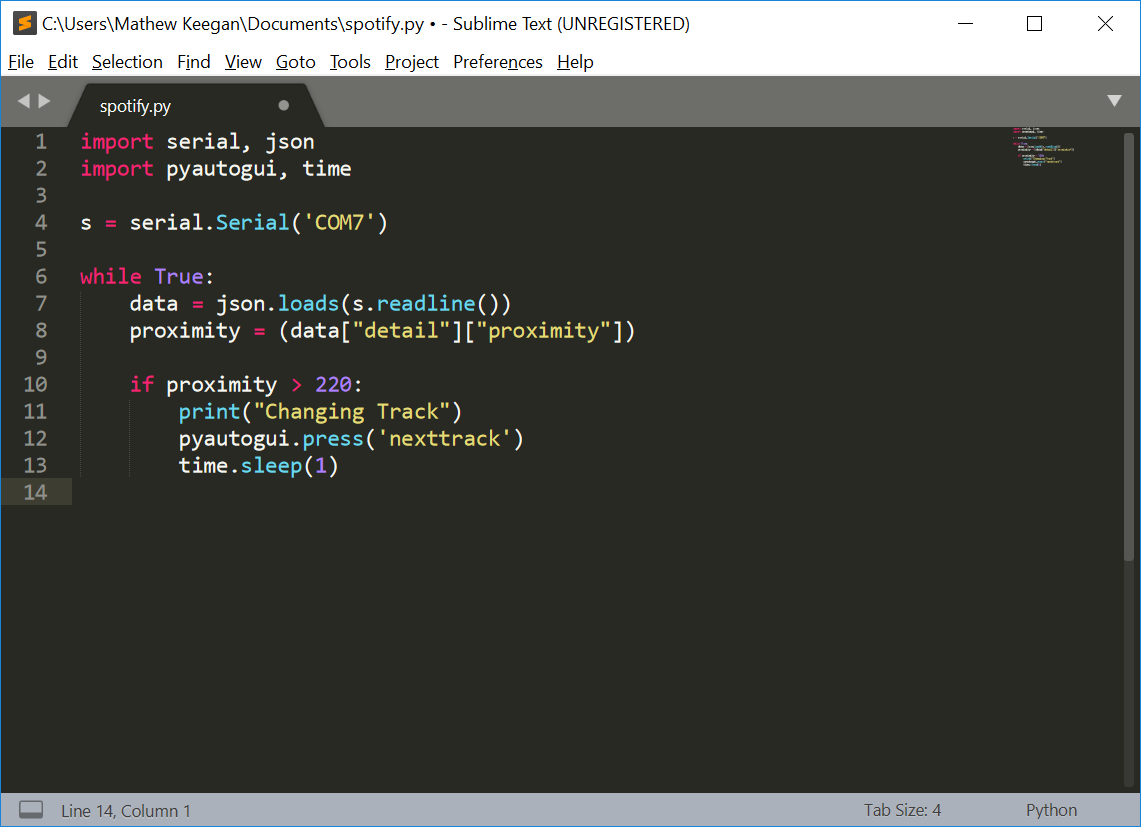Click the unsaved changes dot on spotify.py tab
This screenshot has width=1141, height=827.
tap(283, 104)
